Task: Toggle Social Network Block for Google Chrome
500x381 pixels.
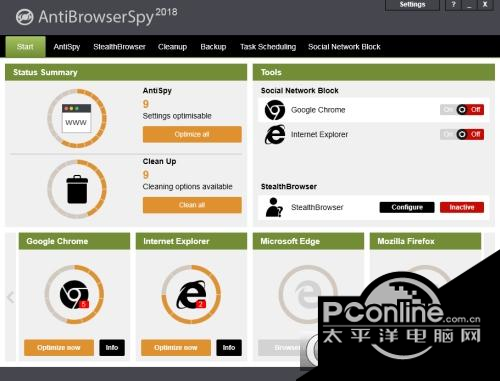Action: (x=462, y=110)
